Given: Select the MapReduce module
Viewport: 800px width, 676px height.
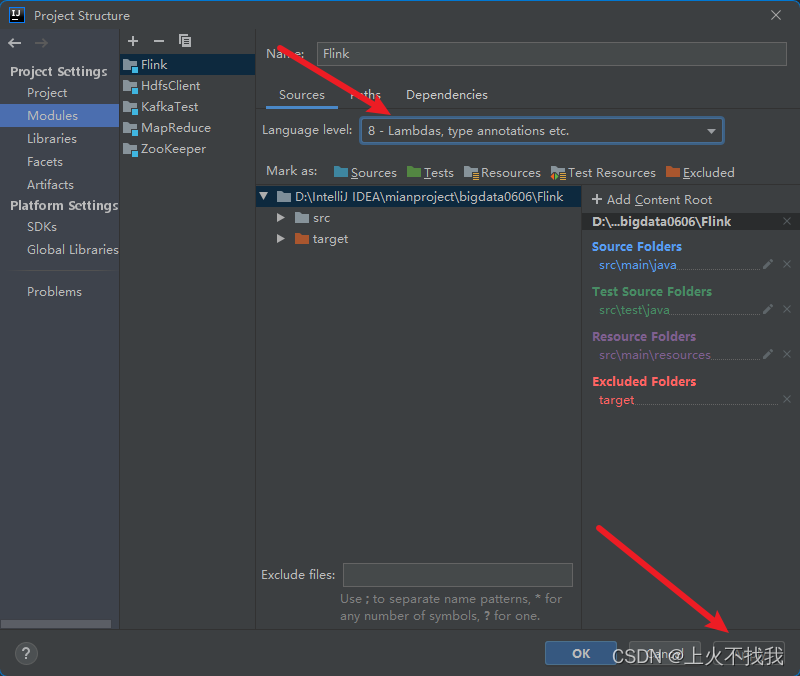Looking at the screenshot, I should pos(187,128).
